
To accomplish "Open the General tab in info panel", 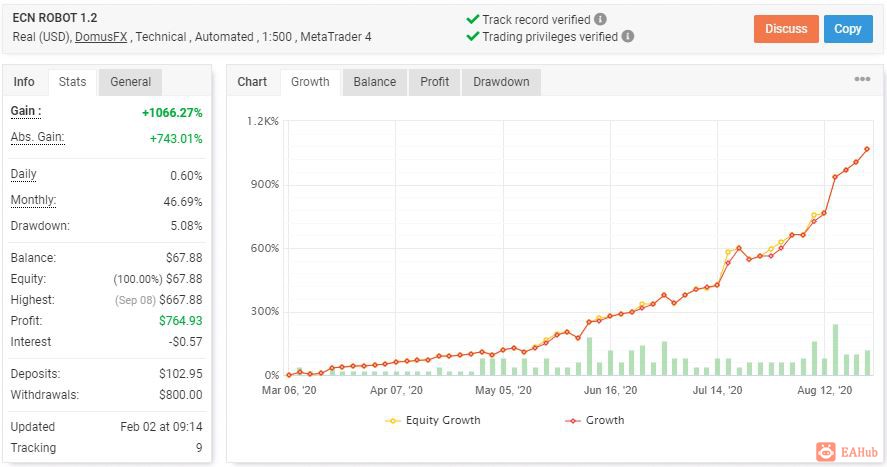I will pos(131,82).
